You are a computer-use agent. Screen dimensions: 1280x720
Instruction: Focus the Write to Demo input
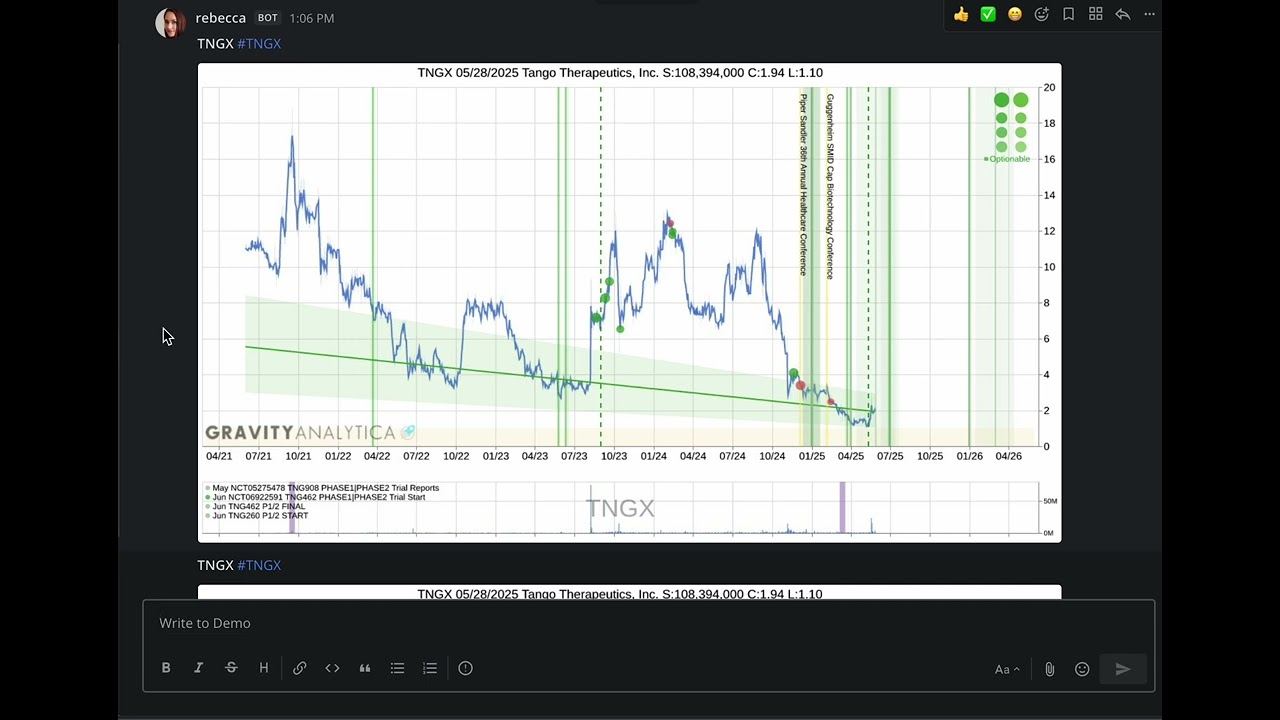(x=649, y=623)
